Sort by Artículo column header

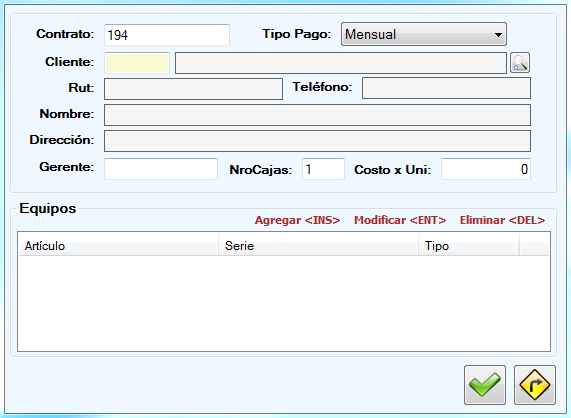tap(119, 246)
